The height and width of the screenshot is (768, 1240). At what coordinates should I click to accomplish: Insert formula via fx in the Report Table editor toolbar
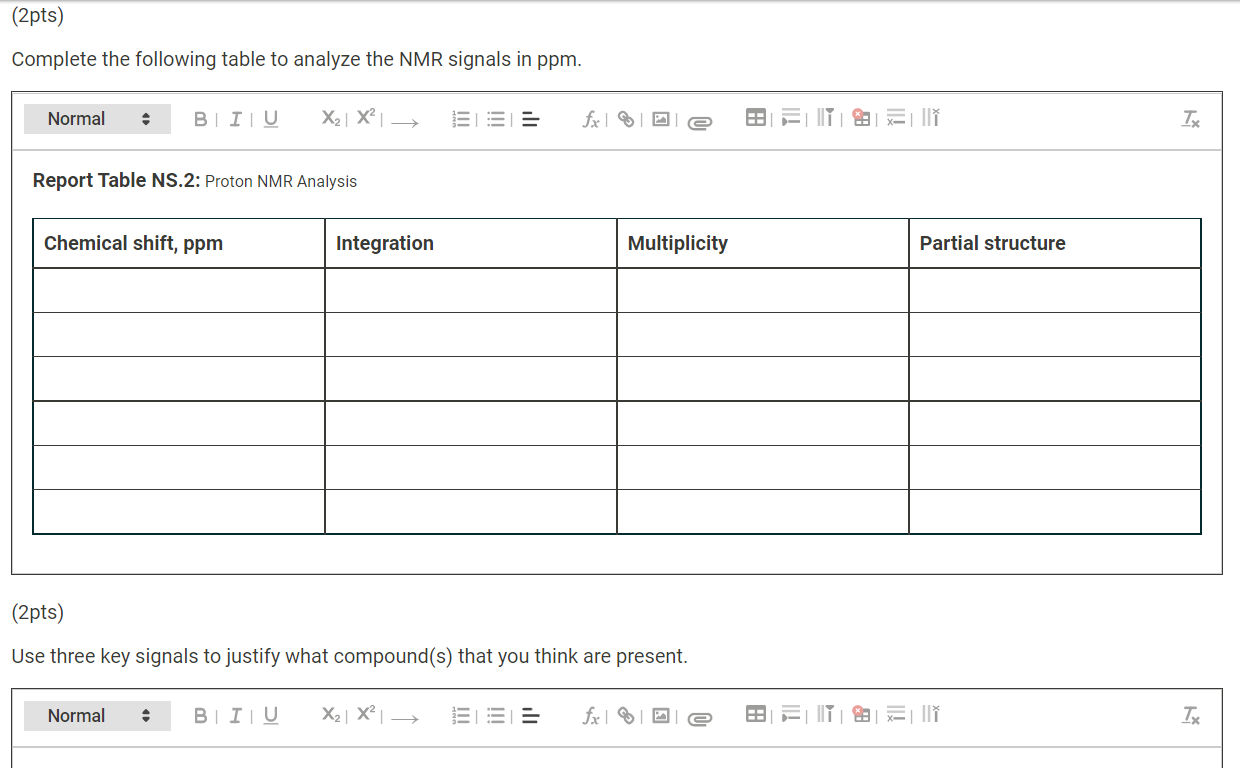coord(591,120)
